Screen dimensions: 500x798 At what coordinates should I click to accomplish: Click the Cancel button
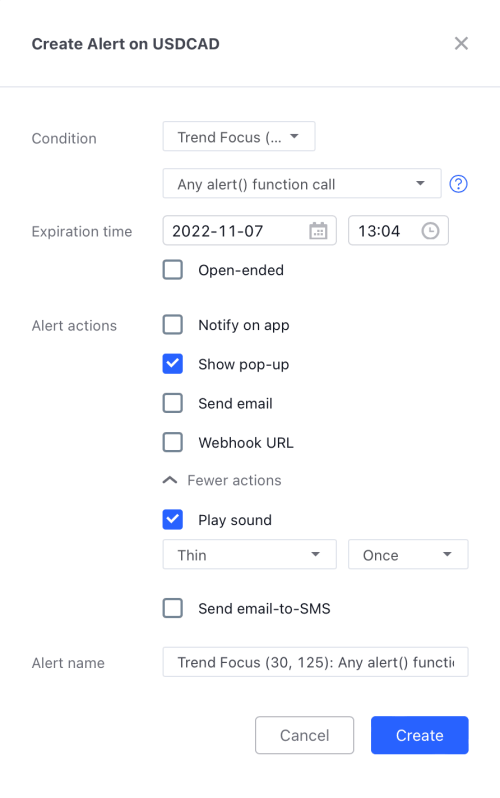click(304, 735)
